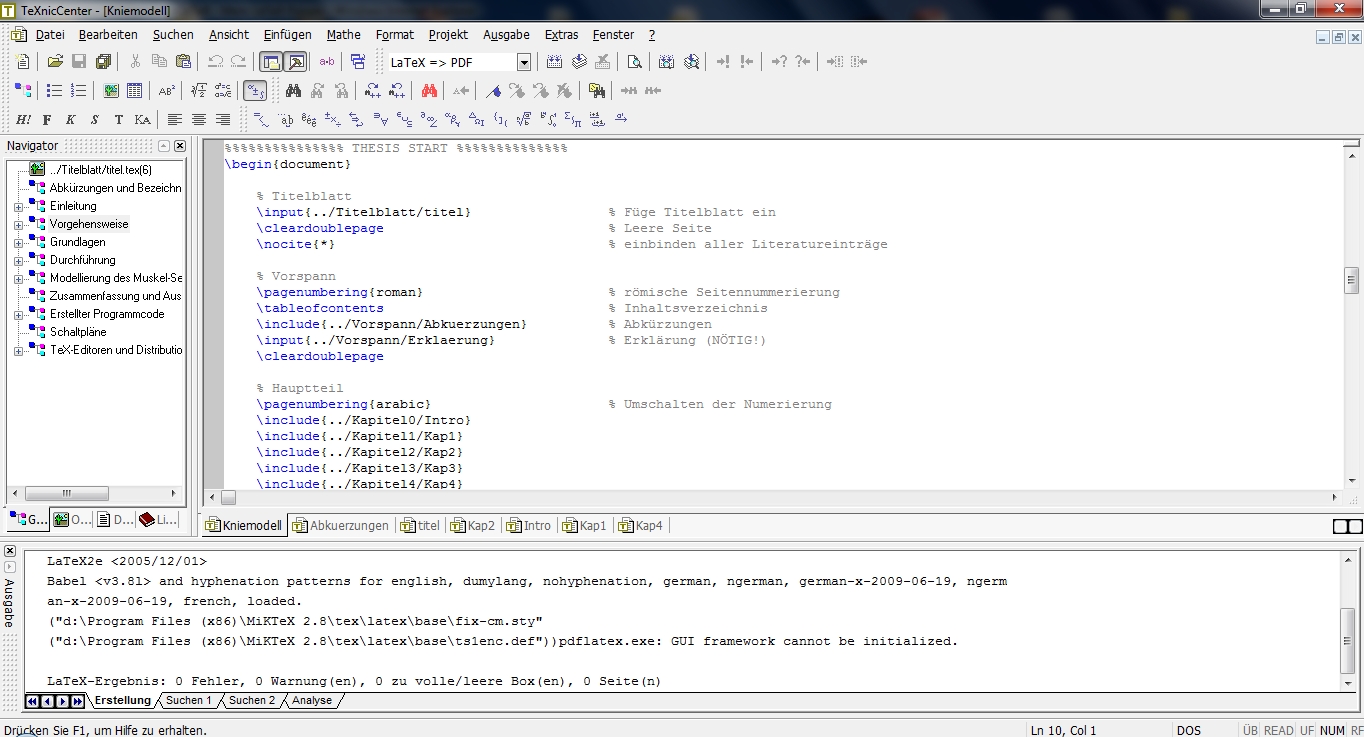Open the Ausgabe menu
The width and height of the screenshot is (1364, 737).
tap(507, 34)
